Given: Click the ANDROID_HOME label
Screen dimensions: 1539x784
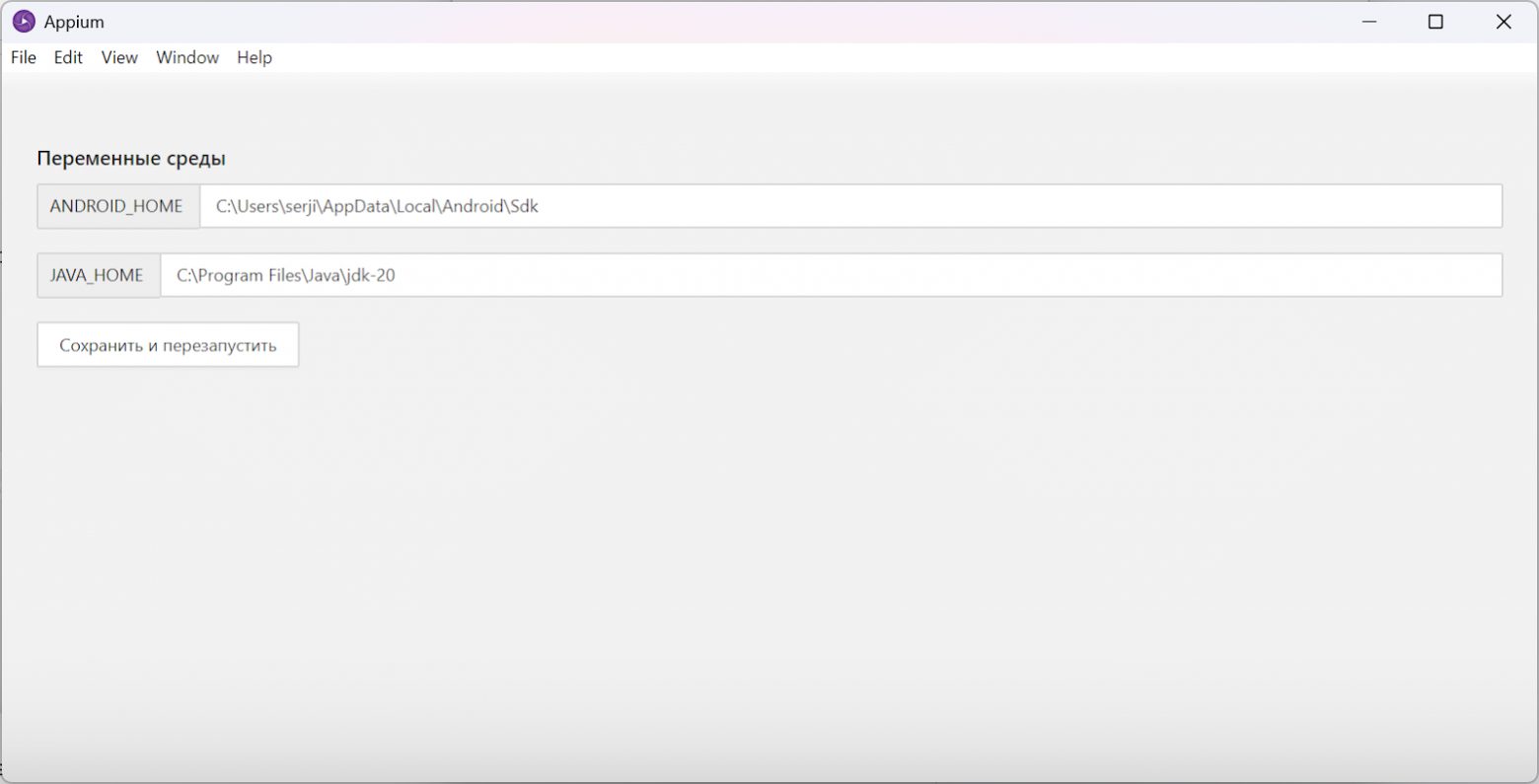Looking at the screenshot, I should tap(118, 206).
